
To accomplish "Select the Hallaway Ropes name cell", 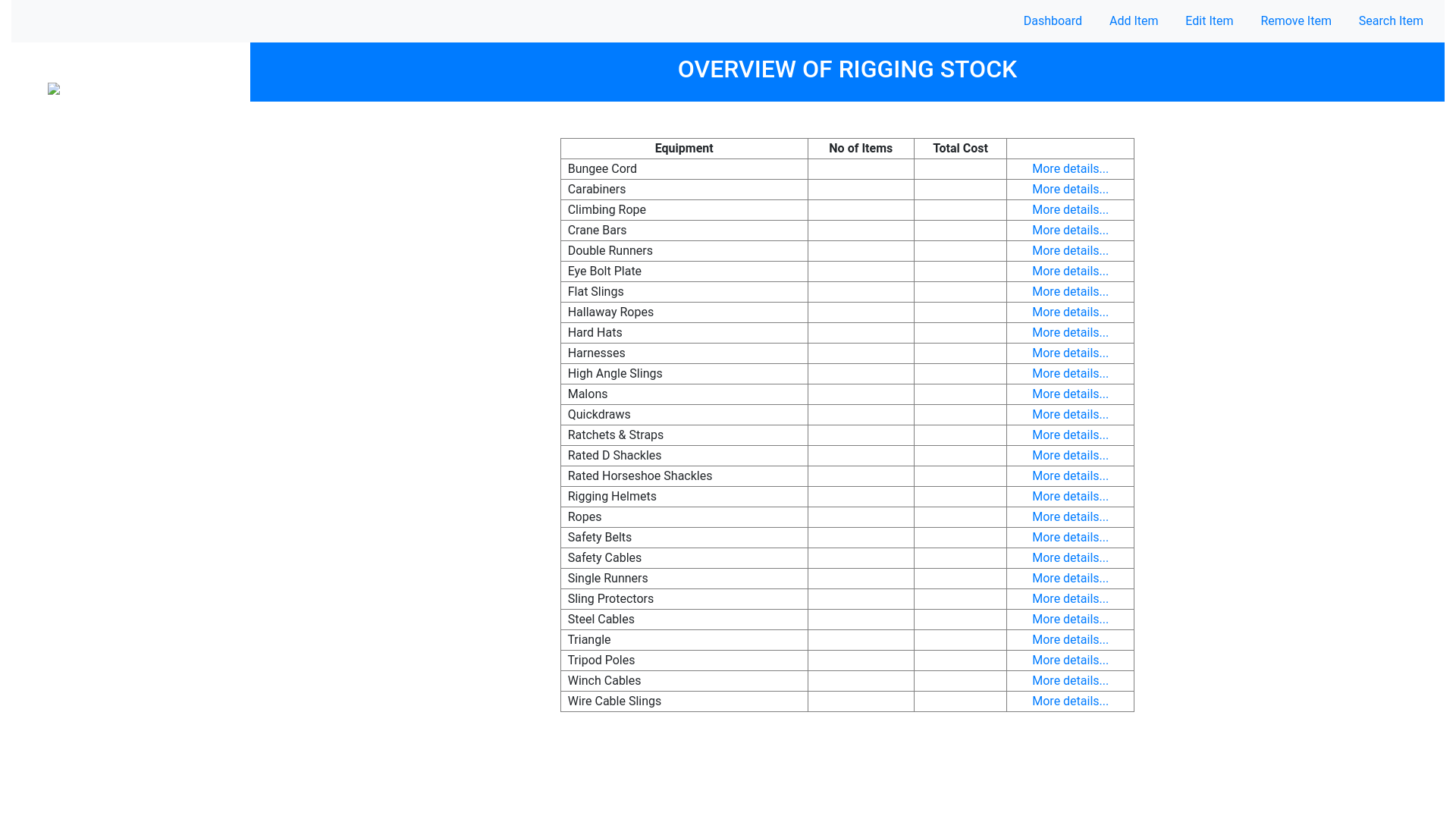I will pyautogui.click(x=684, y=312).
